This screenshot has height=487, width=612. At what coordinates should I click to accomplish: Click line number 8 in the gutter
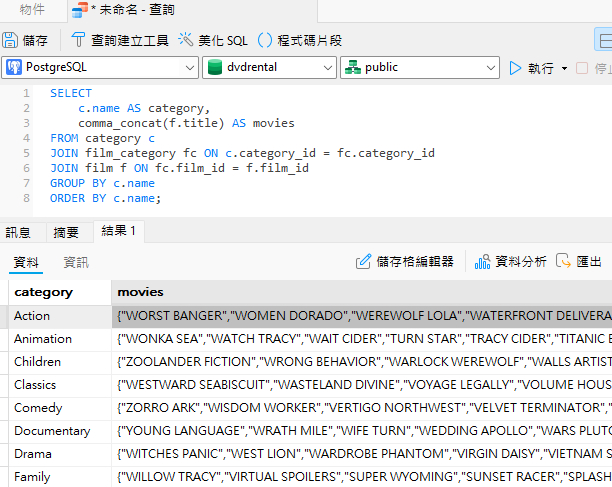click(x=26, y=198)
